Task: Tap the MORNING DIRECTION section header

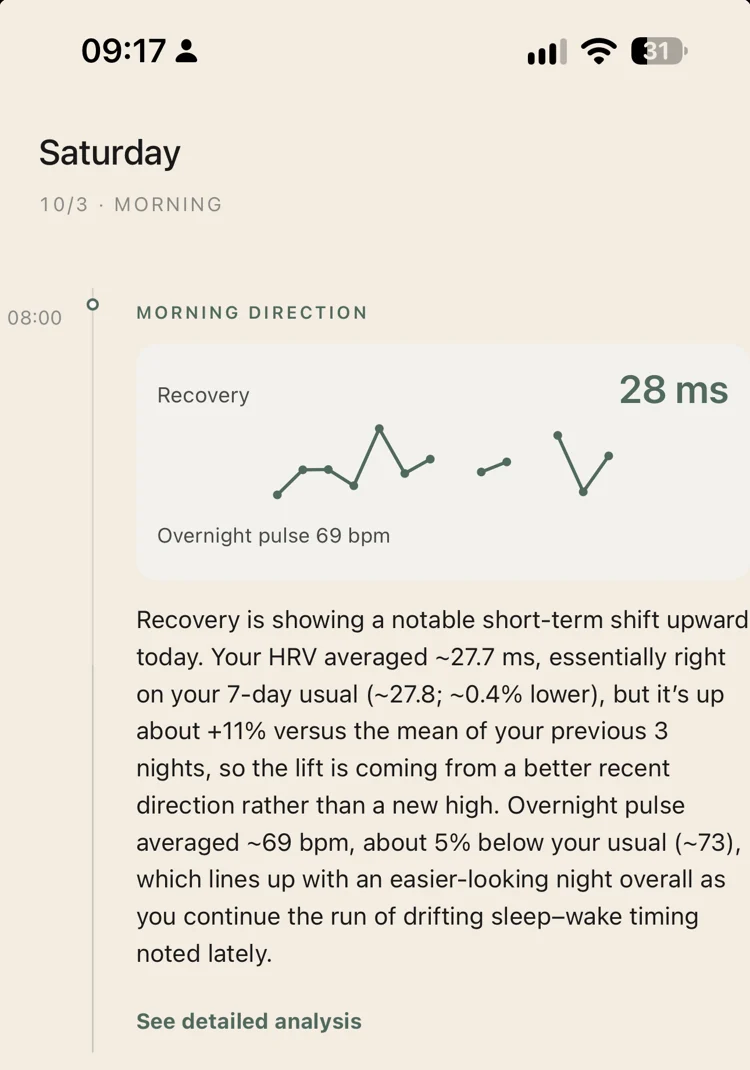Action: pos(252,313)
